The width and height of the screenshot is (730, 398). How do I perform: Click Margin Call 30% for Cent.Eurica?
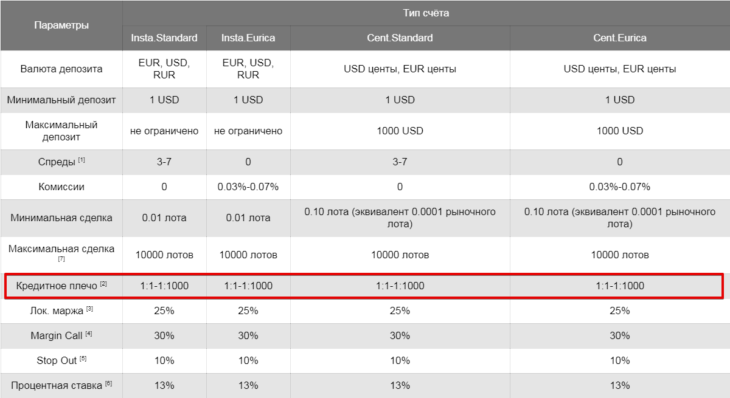tap(620, 336)
